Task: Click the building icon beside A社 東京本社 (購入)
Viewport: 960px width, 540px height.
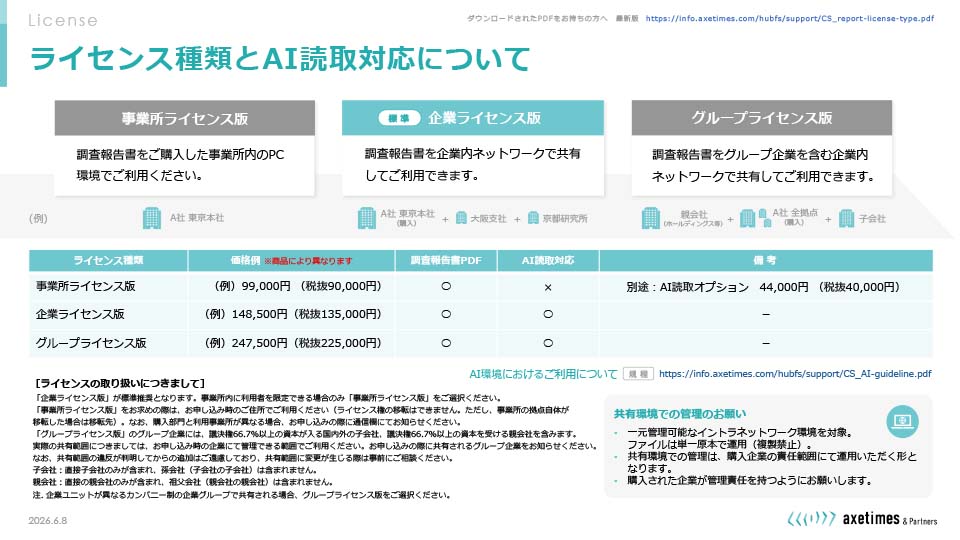Action: [x=366, y=218]
